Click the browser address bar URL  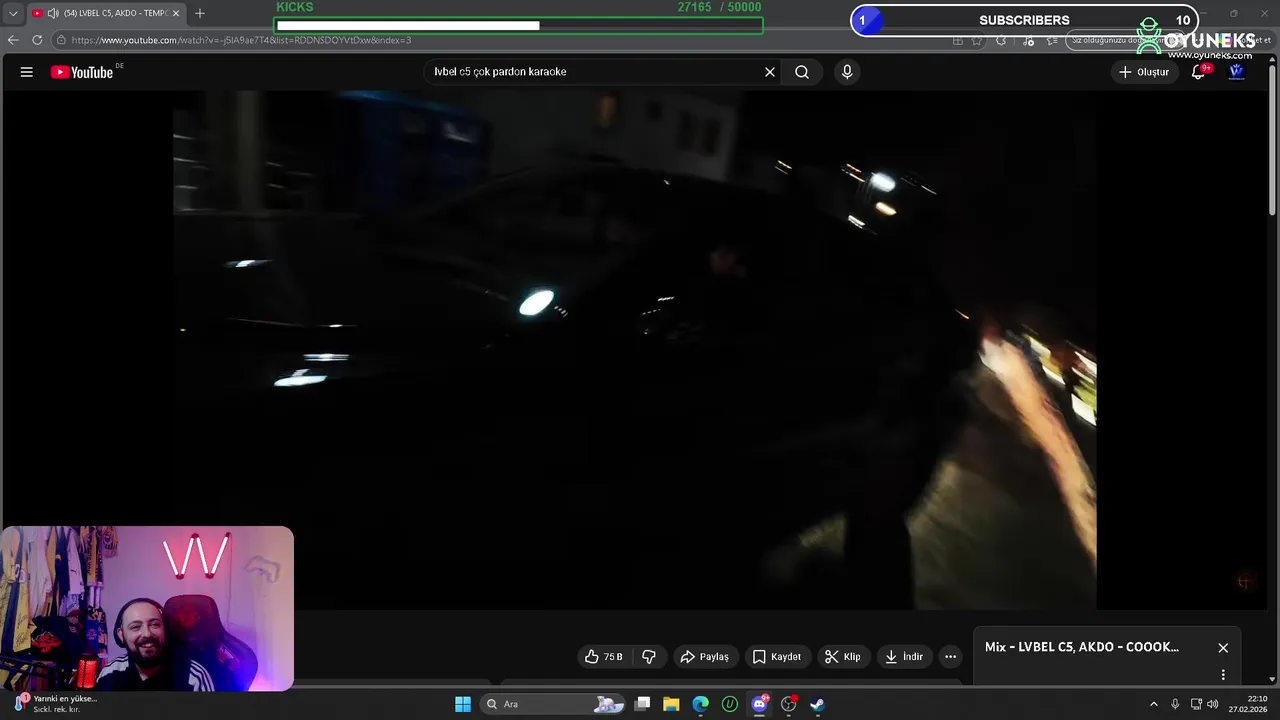241,40
